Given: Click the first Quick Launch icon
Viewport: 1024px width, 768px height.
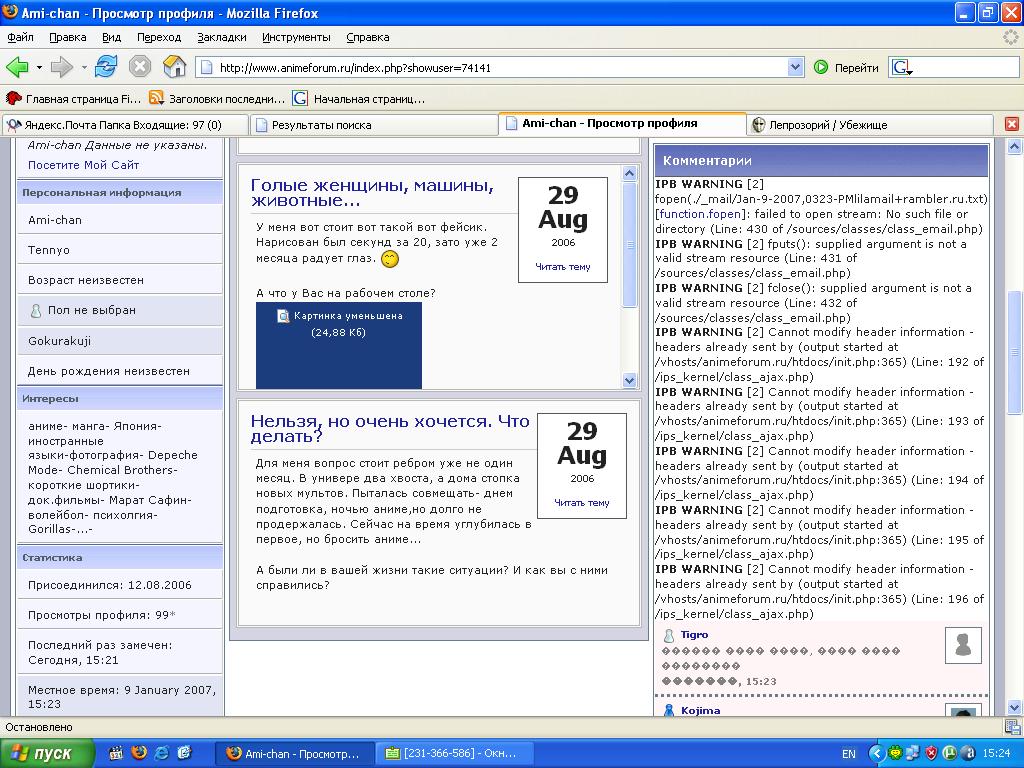Looking at the screenshot, I should (116, 753).
